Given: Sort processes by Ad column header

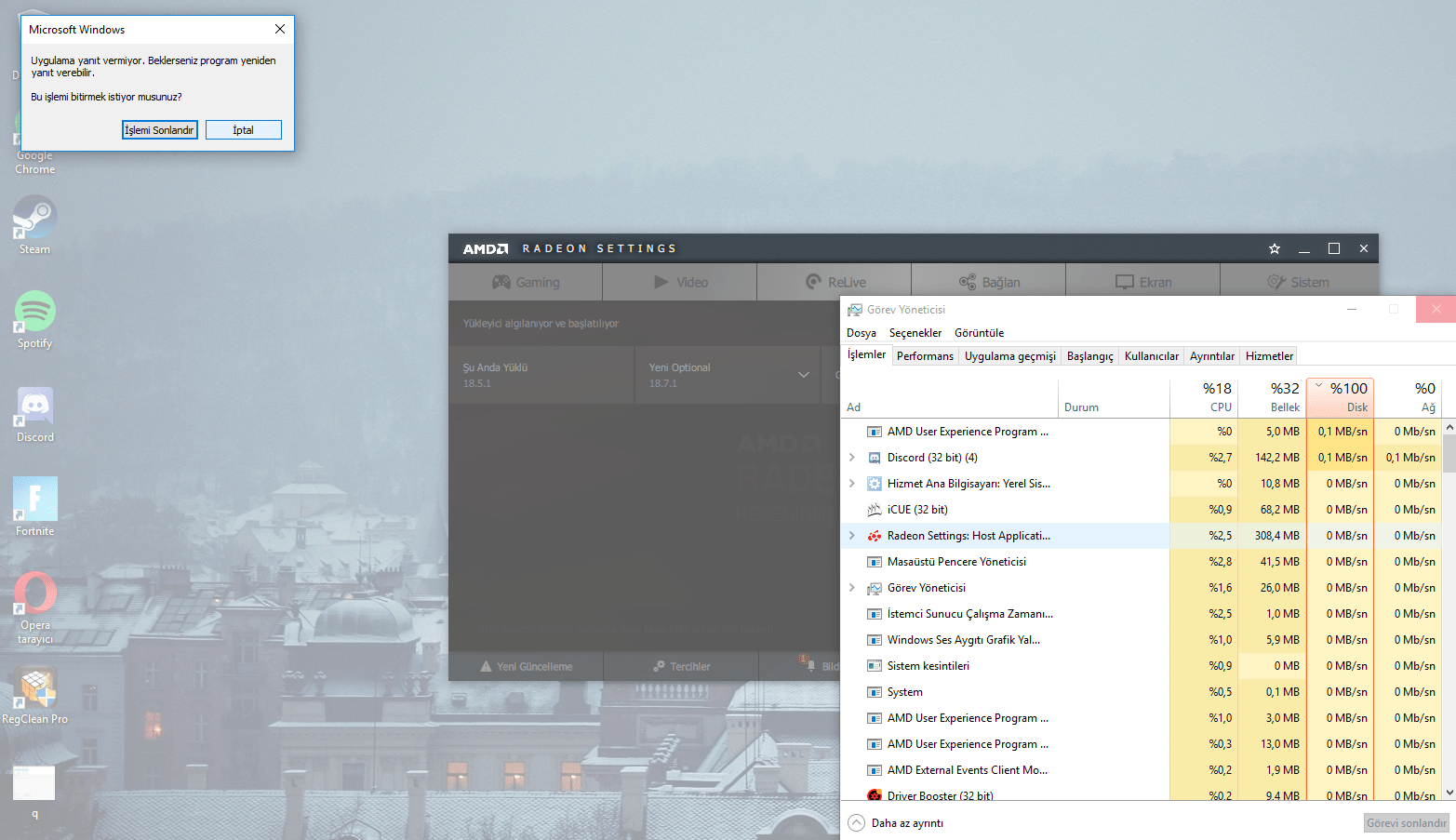Looking at the screenshot, I should click(x=950, y=397).
